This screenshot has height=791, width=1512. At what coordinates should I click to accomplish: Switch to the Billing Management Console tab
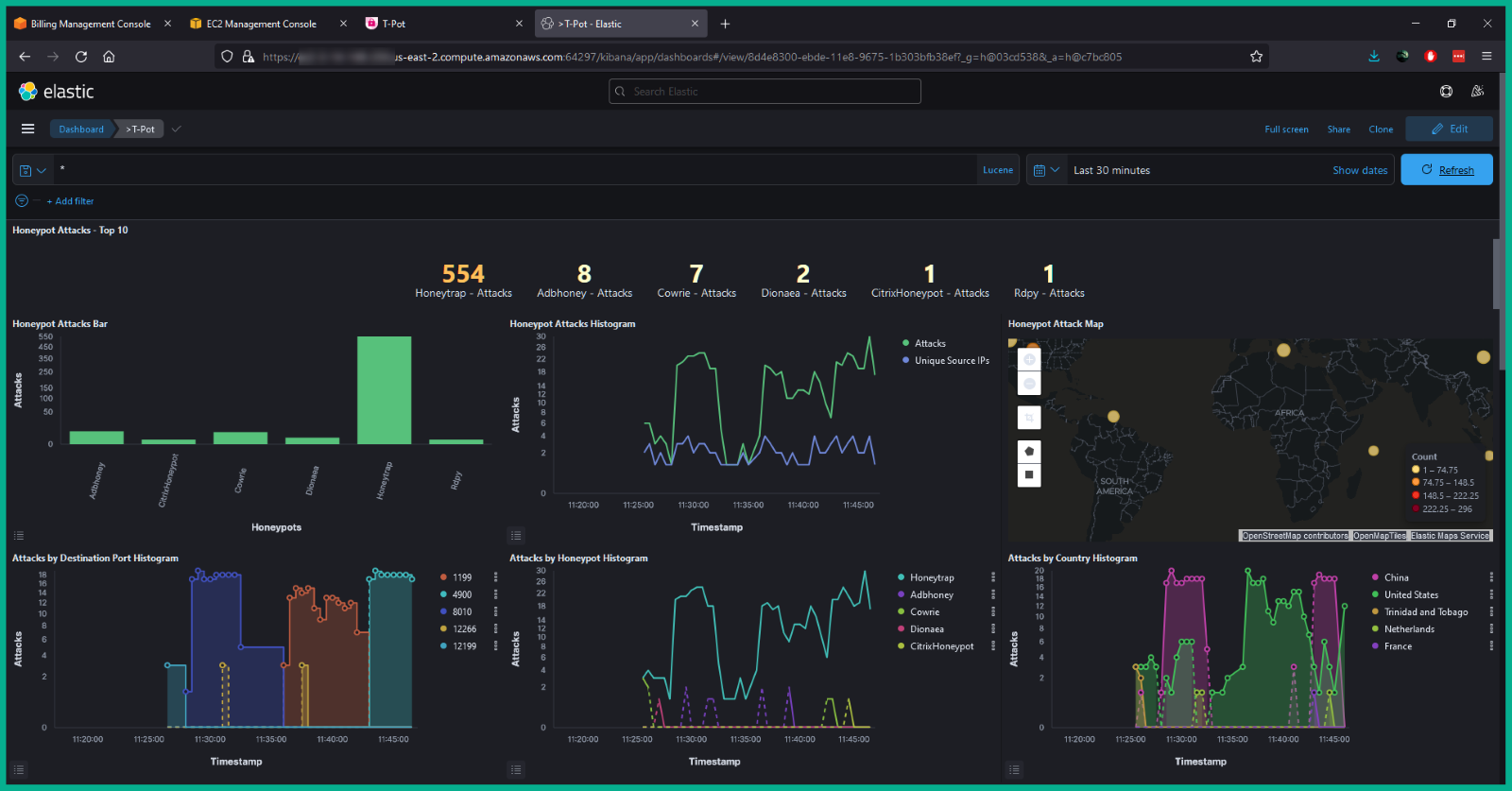point(91,24)
